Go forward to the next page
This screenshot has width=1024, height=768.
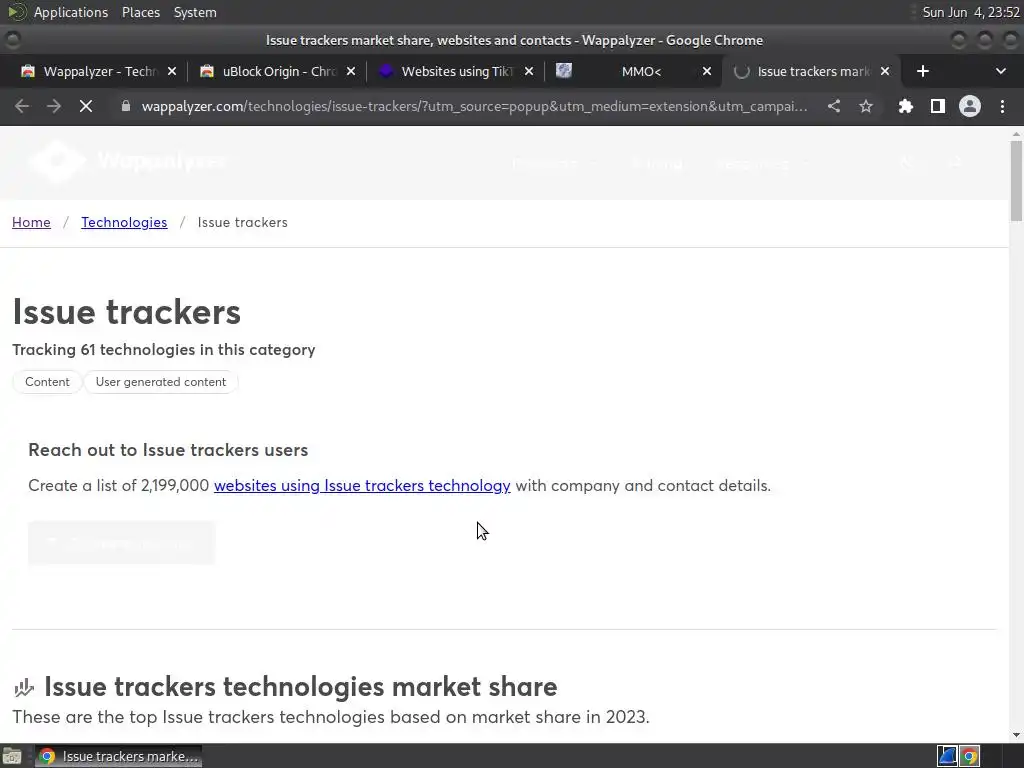[54, 106]
